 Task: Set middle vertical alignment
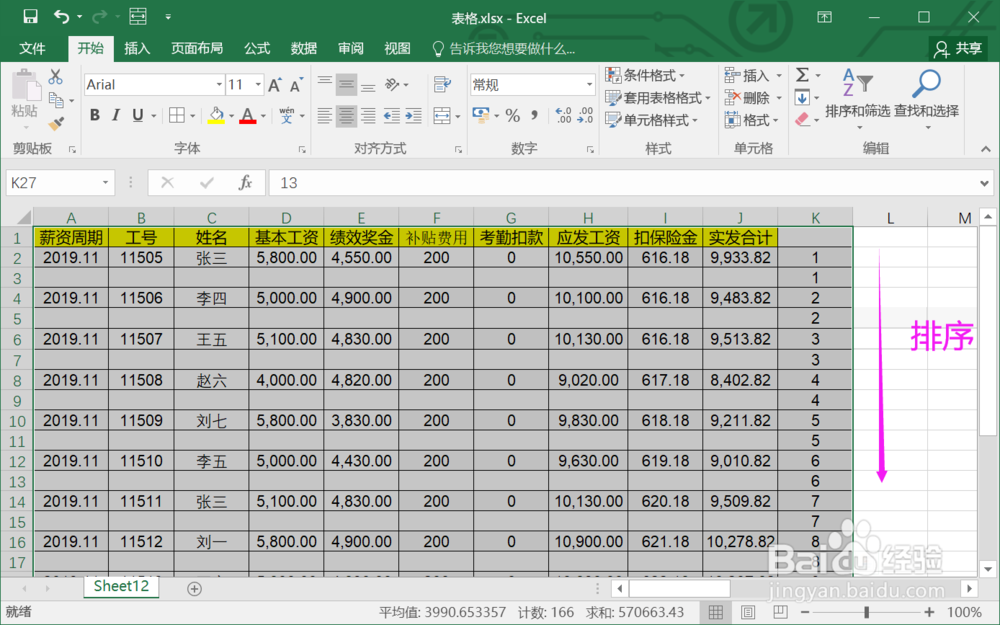click(346, 85)
